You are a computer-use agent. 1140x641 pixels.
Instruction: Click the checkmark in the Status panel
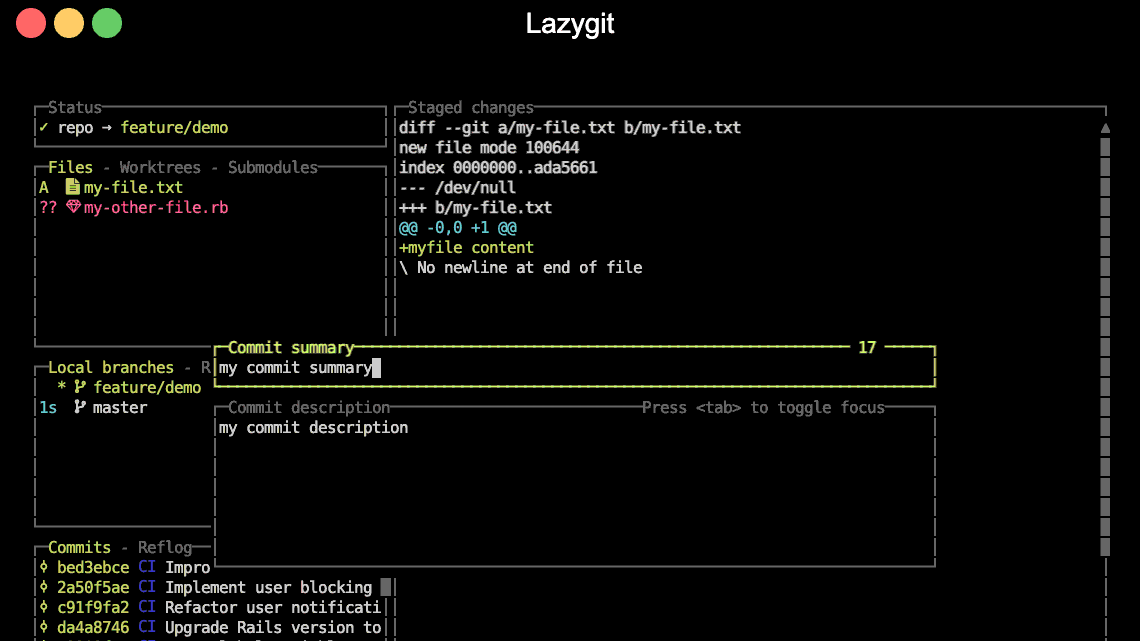coord(44,127)
